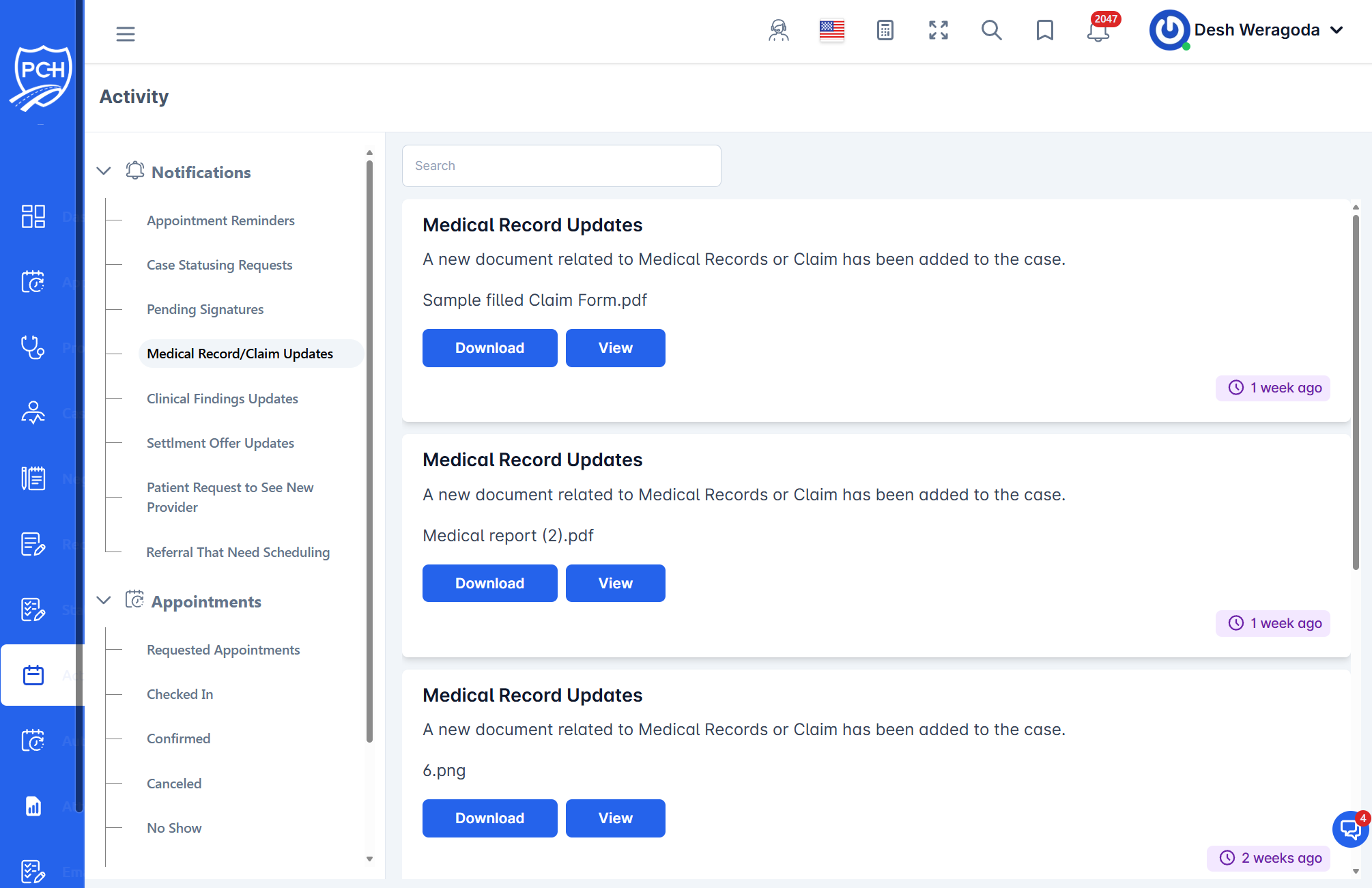This screenshot has height=888, width=1372.
Task: Toggle the sidebar with the hamburger menu
Action: (x=126, y=33)
